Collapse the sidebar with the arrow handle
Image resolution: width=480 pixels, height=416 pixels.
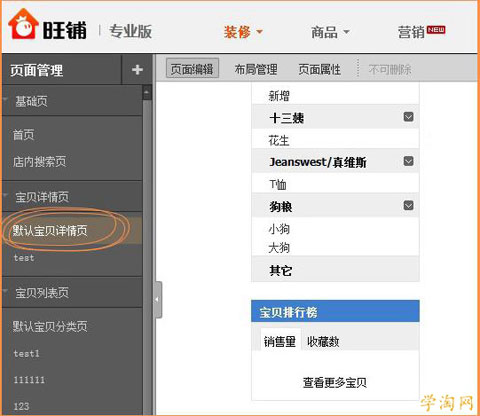pyautogui.click(x=158, y=299)
